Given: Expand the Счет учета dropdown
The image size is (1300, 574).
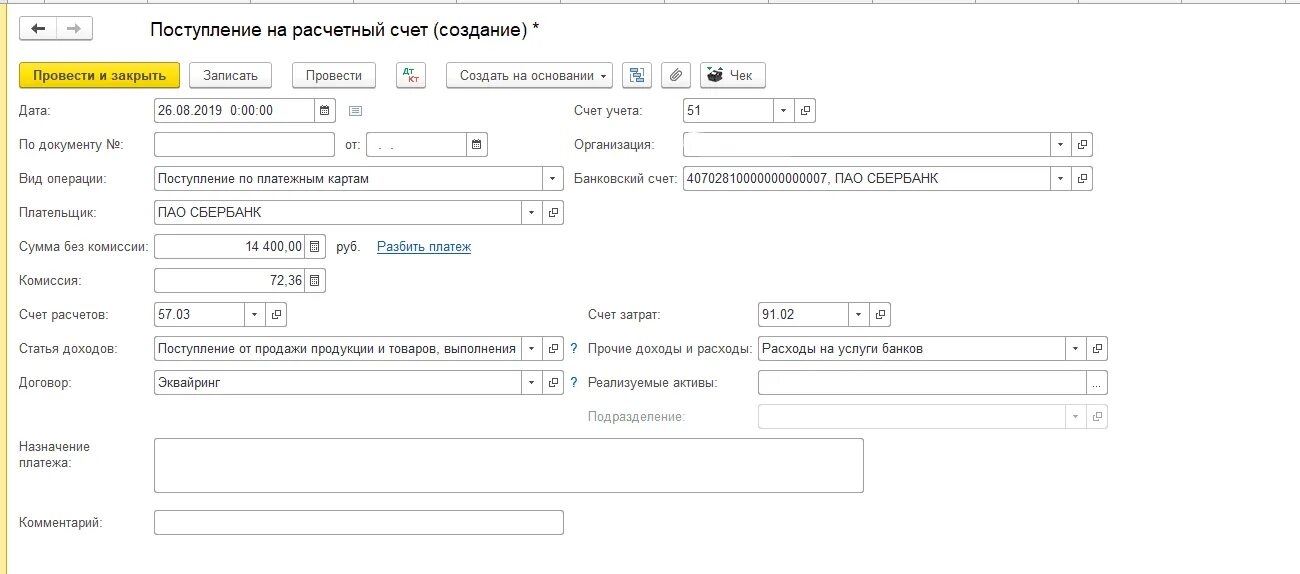Looking at the screenshot, I should point(783,110).
